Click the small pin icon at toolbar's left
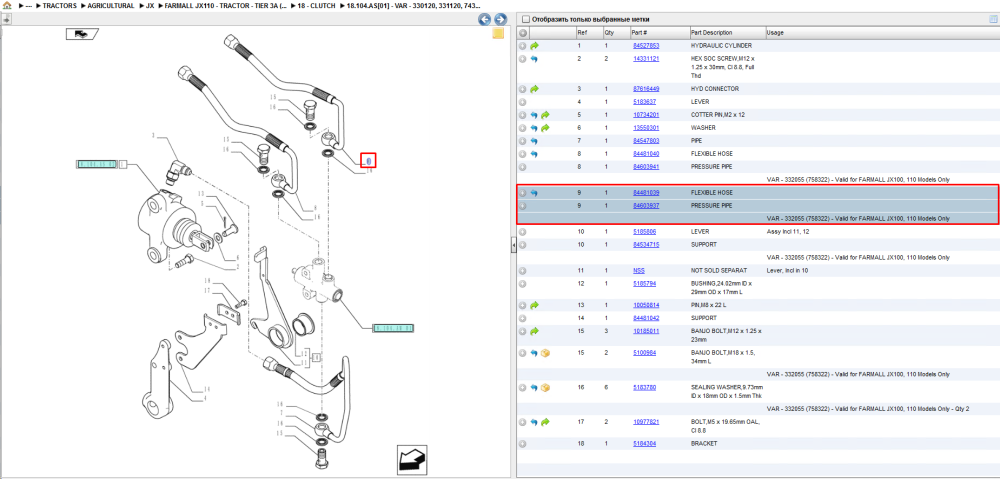 [x=6, y=19]
